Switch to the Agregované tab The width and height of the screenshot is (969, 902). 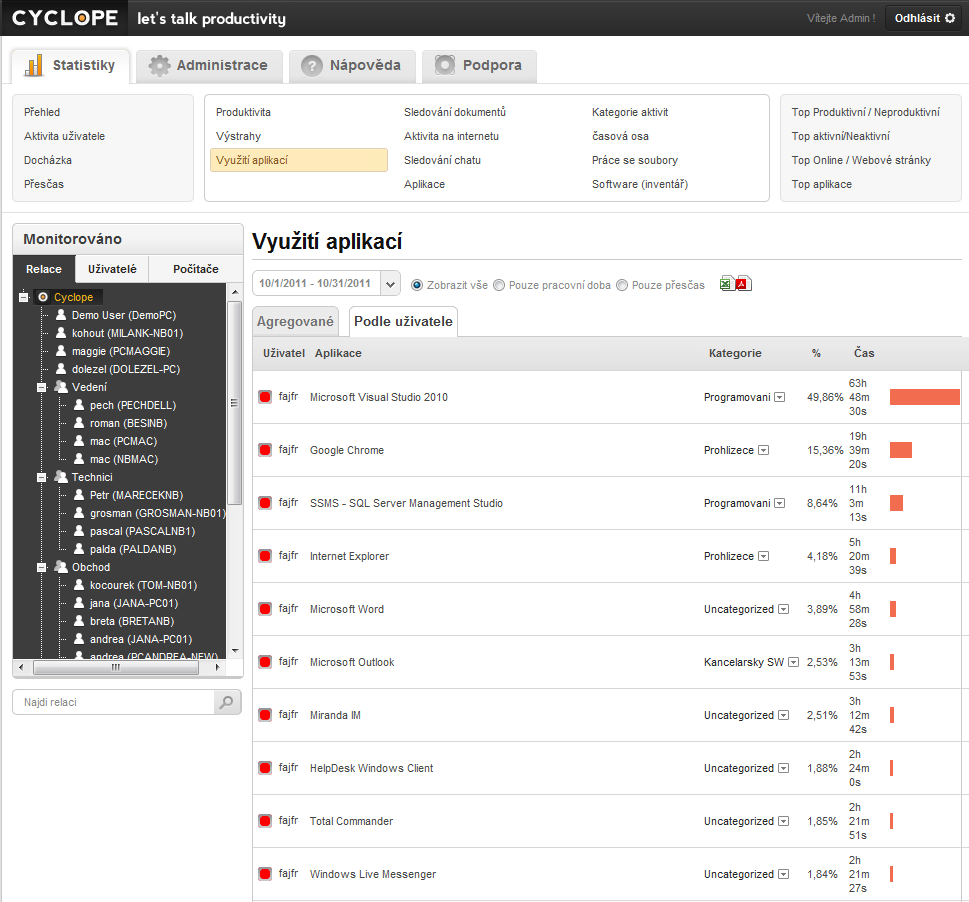coord(295,322)
